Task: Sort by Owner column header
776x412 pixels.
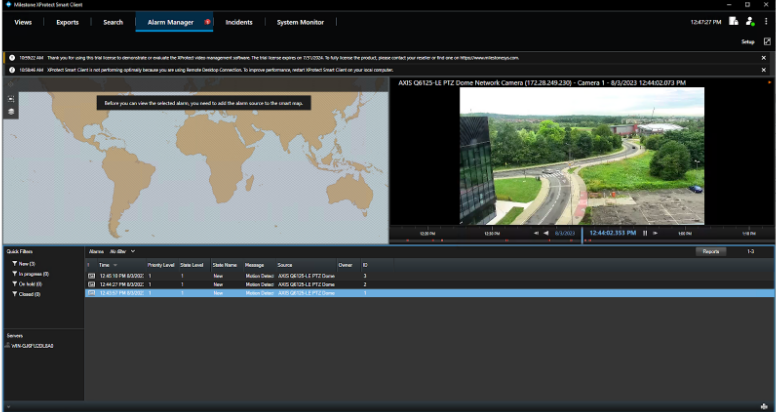Action: point(349,265)
